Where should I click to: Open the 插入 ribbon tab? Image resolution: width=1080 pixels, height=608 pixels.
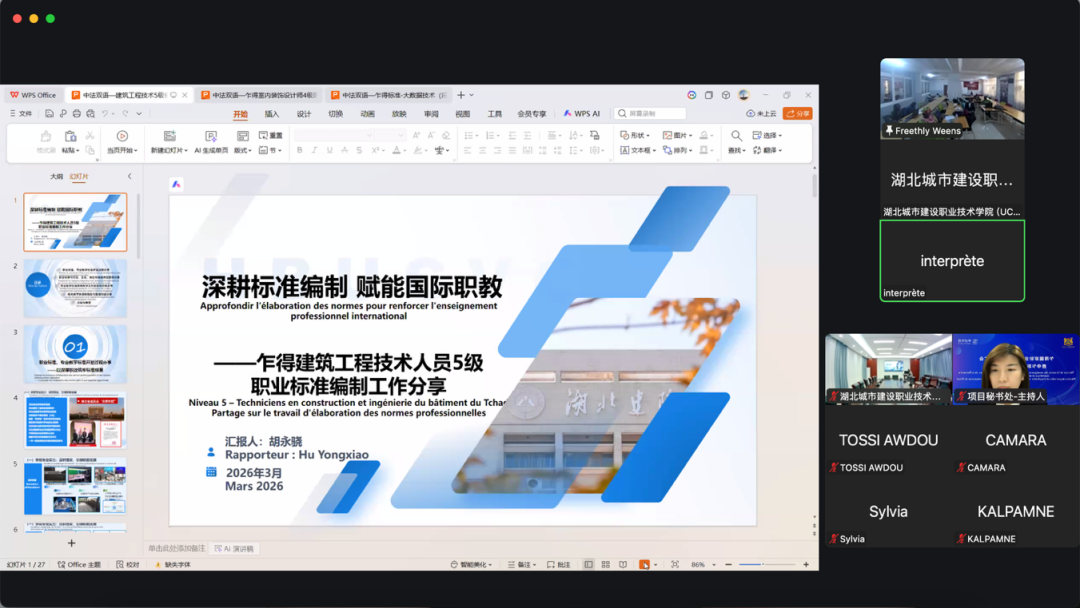[272, 114]
